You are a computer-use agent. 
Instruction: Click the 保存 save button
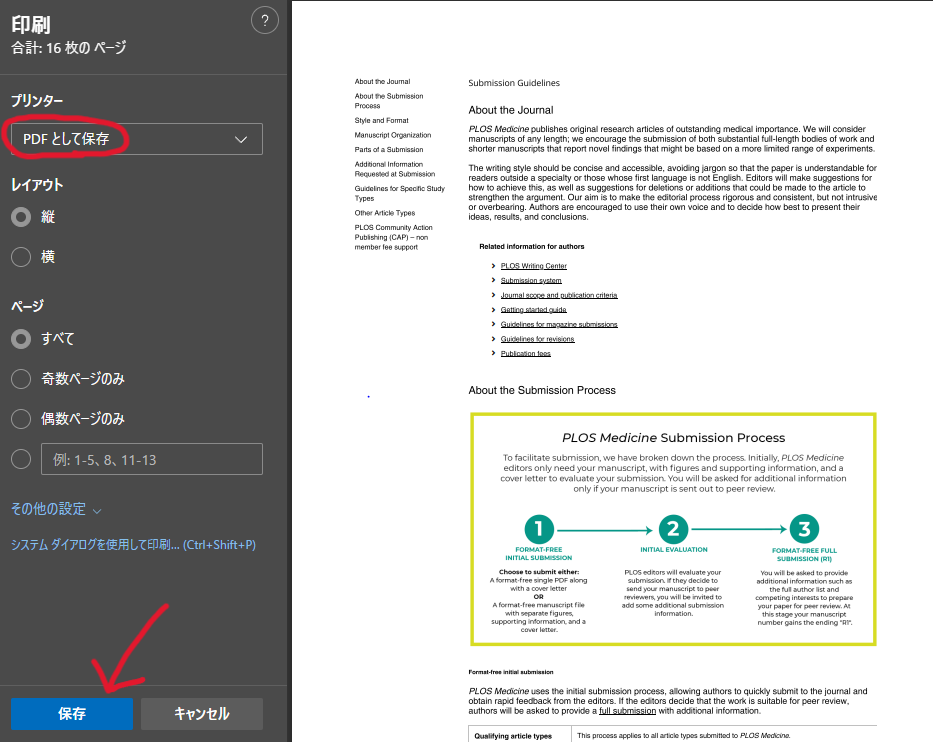tap(72, 713)
